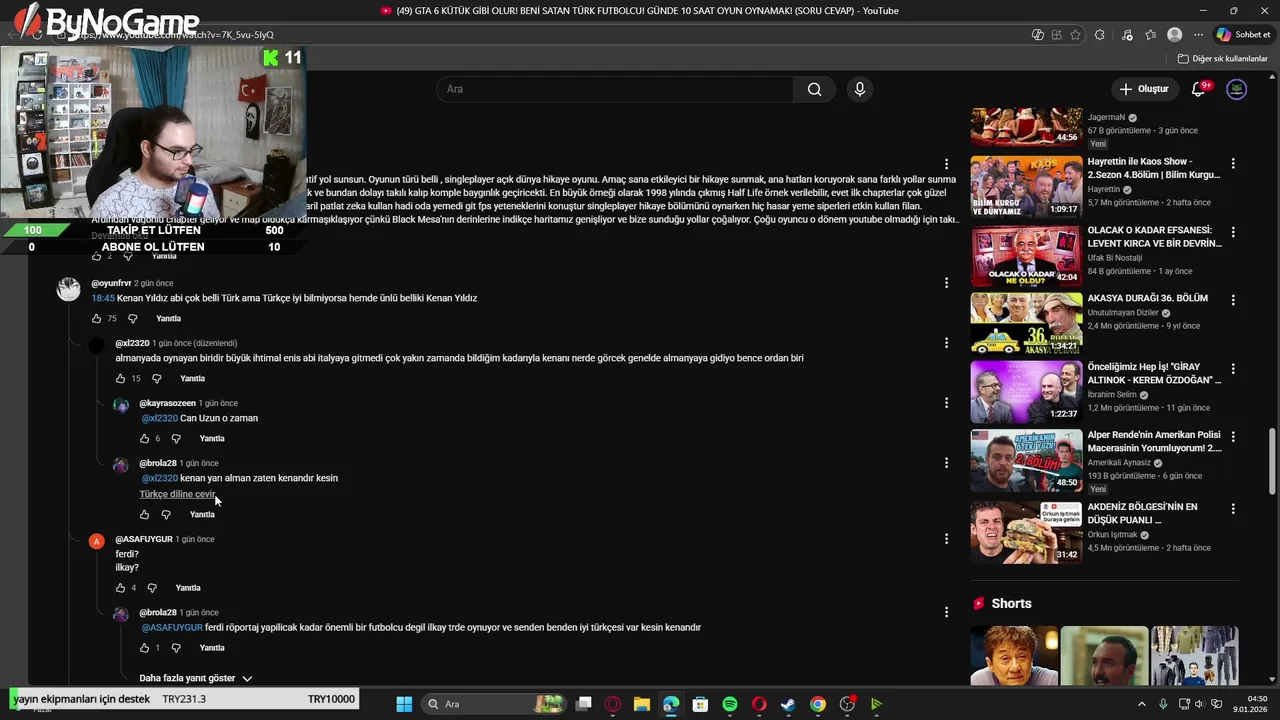Expand Daha fazla yanıt göster replies
The width and height of the screenshot is (1280, 720).
tap(196, 678)
